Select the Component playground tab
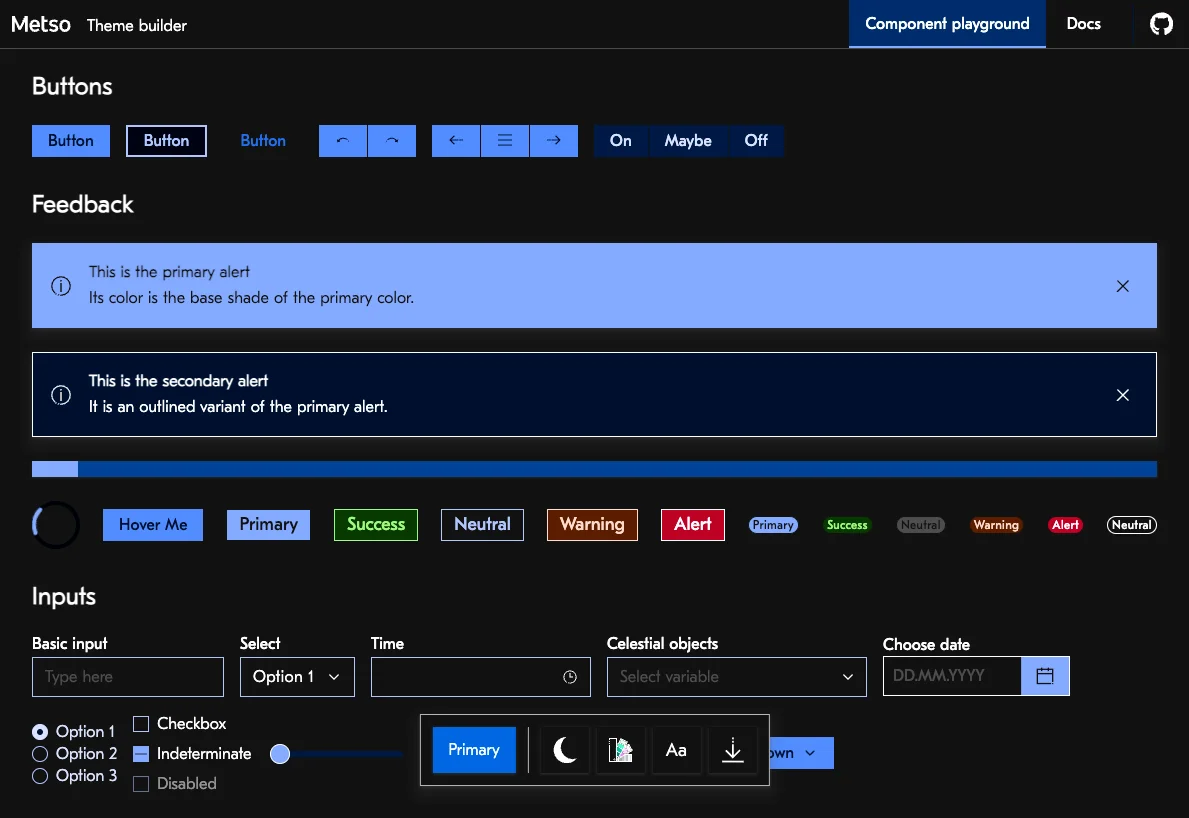This screenshot has height=818, width=1189. 947,24
